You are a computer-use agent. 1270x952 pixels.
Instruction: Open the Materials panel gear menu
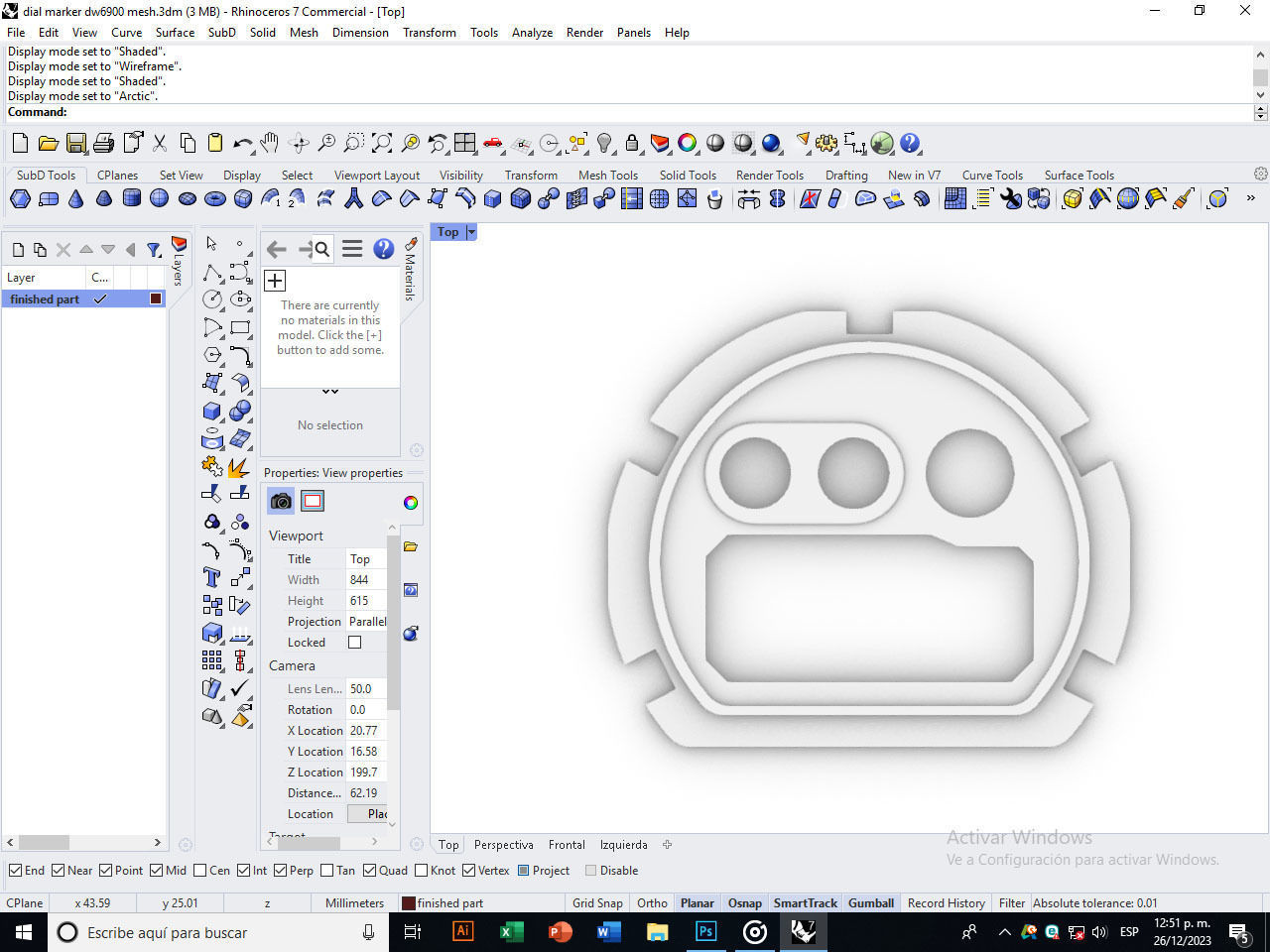click(x=417, y=450)
